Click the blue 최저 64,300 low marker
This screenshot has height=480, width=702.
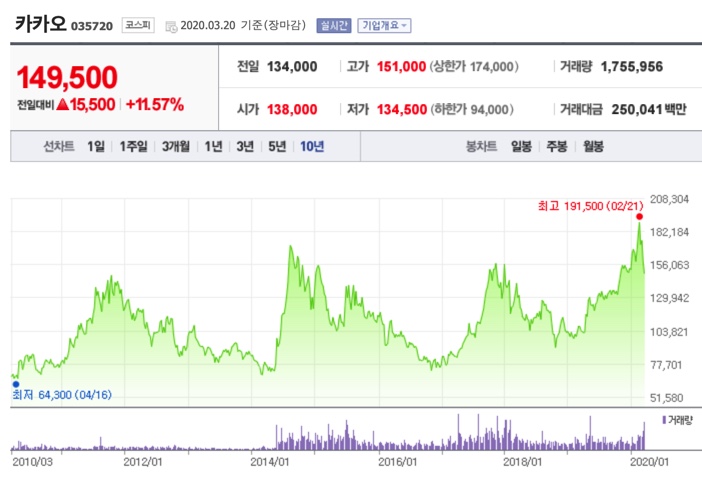pyautogui.click(x=16, y=384)
